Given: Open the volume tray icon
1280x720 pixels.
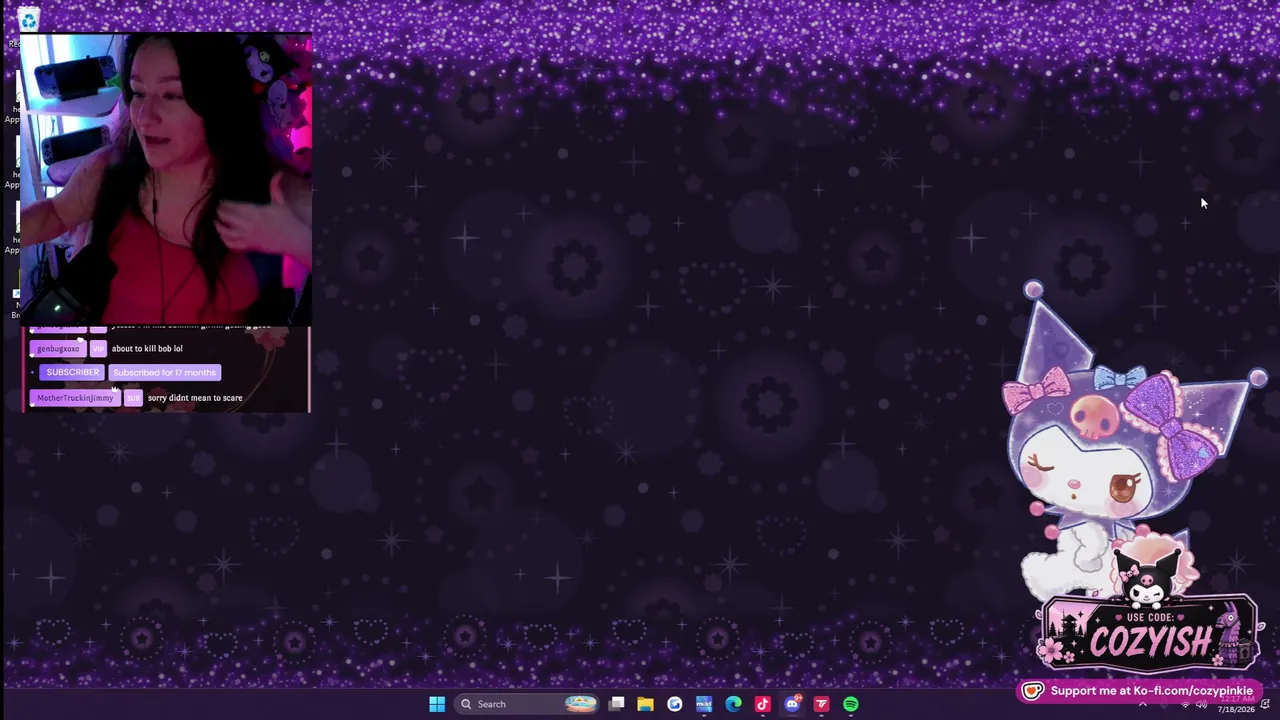Looking at the screenshot, I should tap(1200, 704).
